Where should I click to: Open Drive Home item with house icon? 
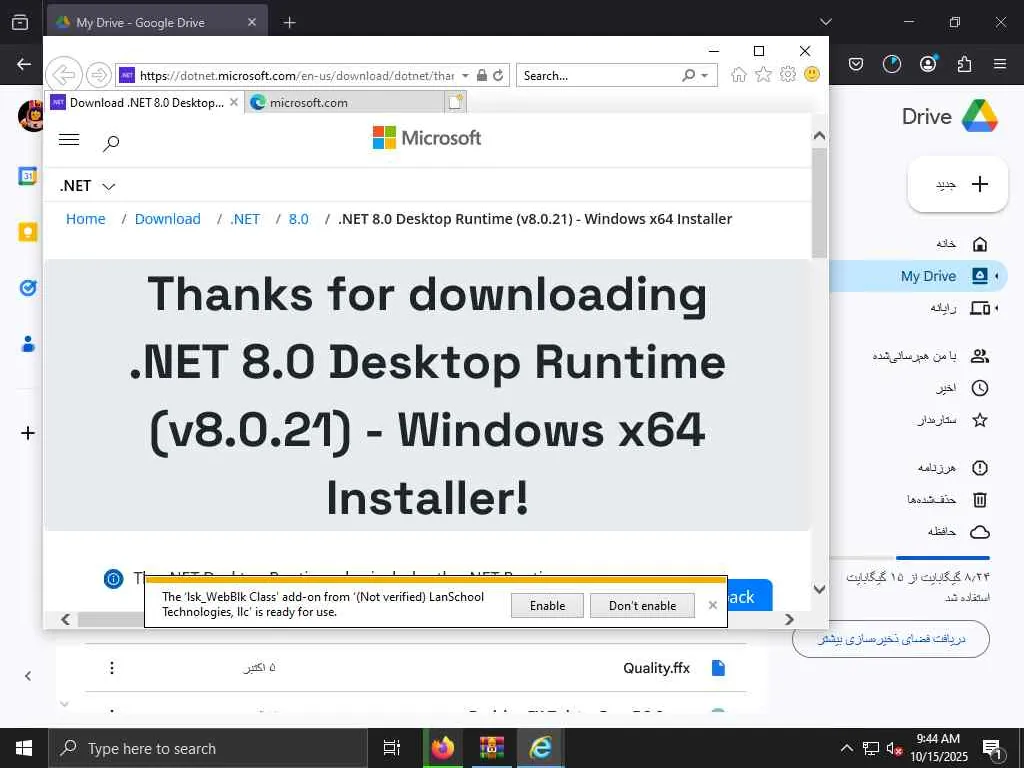tap(961, 244)
